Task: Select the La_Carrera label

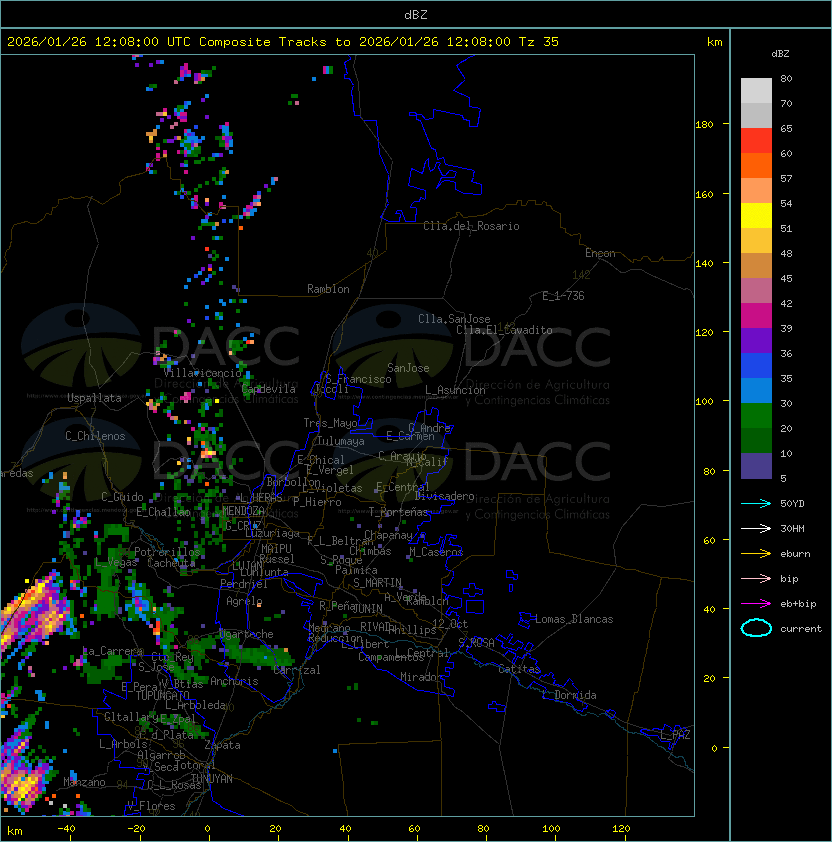Action: (113, 651)
